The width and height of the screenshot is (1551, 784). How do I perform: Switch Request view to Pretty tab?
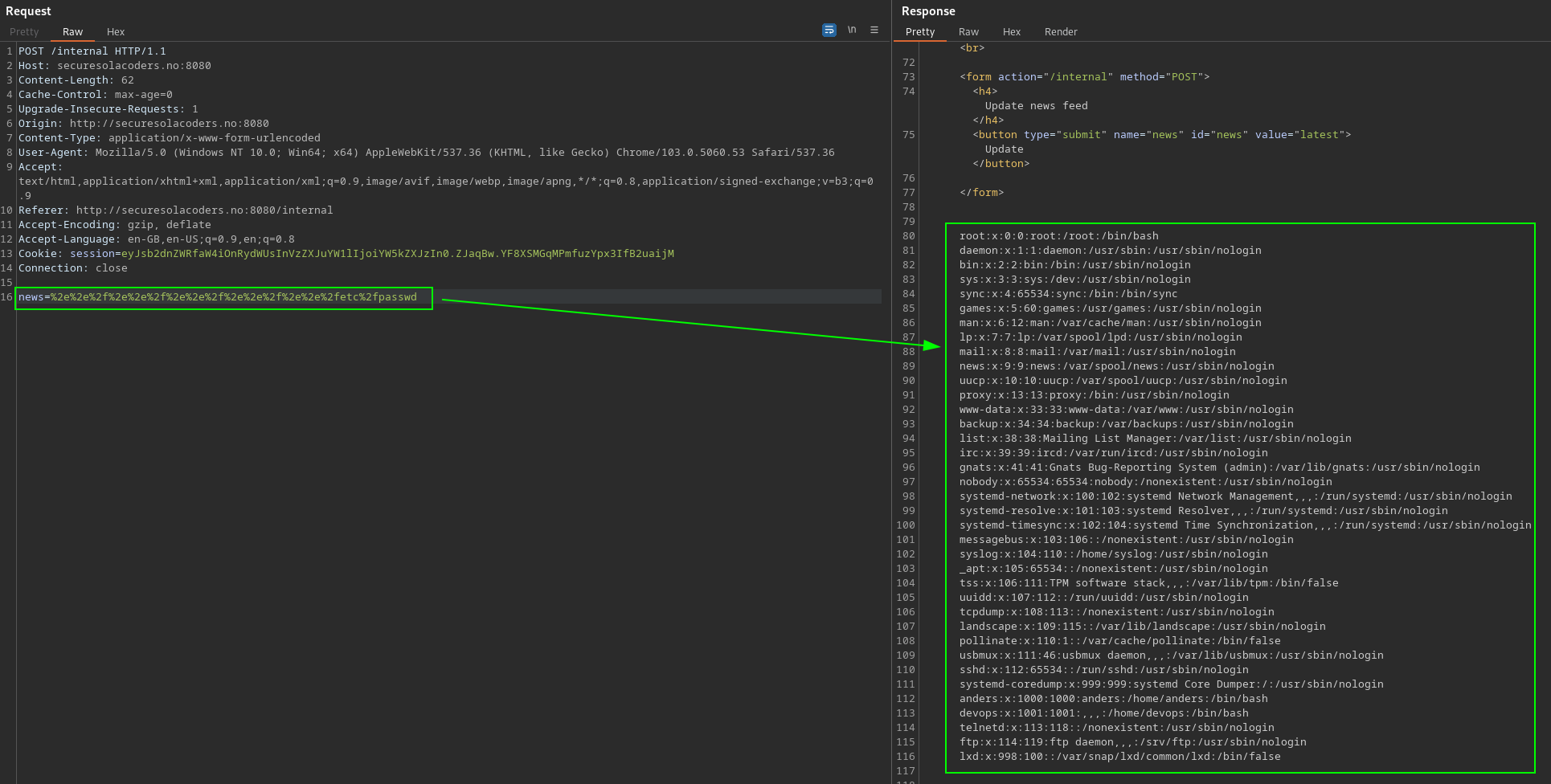tap(24, 32)
